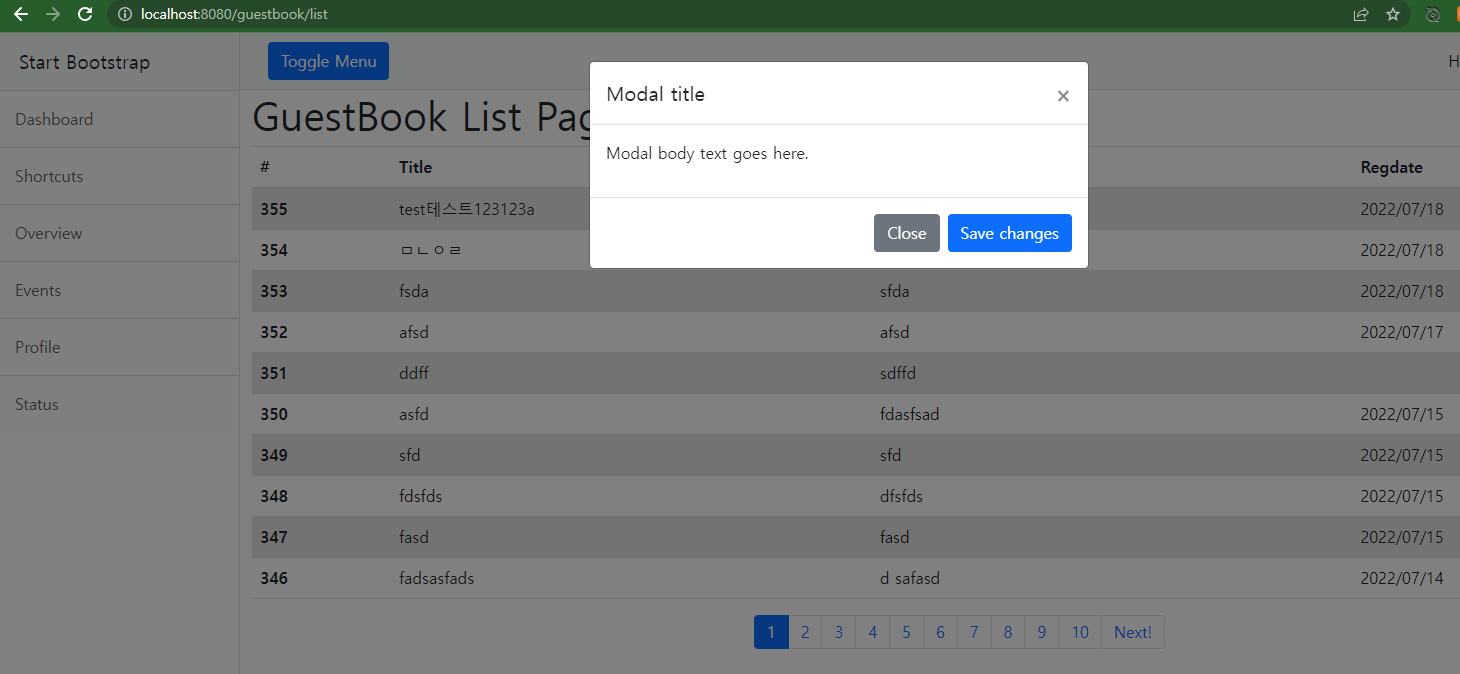The height and width of the screenshot is (674, 1460).
Task: Click row number 355
Action: pos(274,209)
